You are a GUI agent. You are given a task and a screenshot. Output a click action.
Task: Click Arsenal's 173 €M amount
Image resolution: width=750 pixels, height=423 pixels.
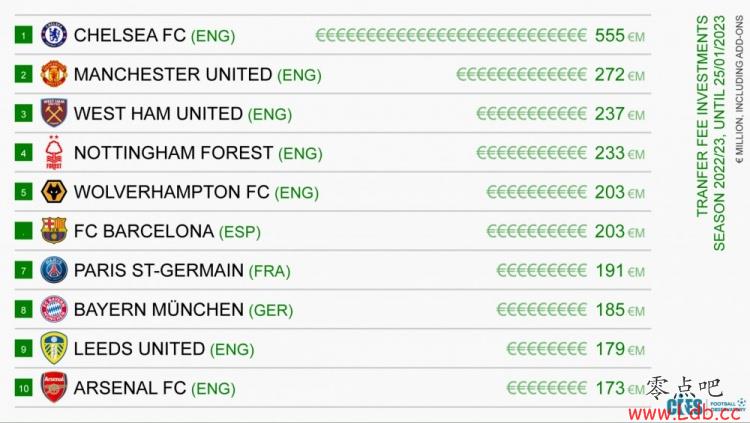[619, 388]
